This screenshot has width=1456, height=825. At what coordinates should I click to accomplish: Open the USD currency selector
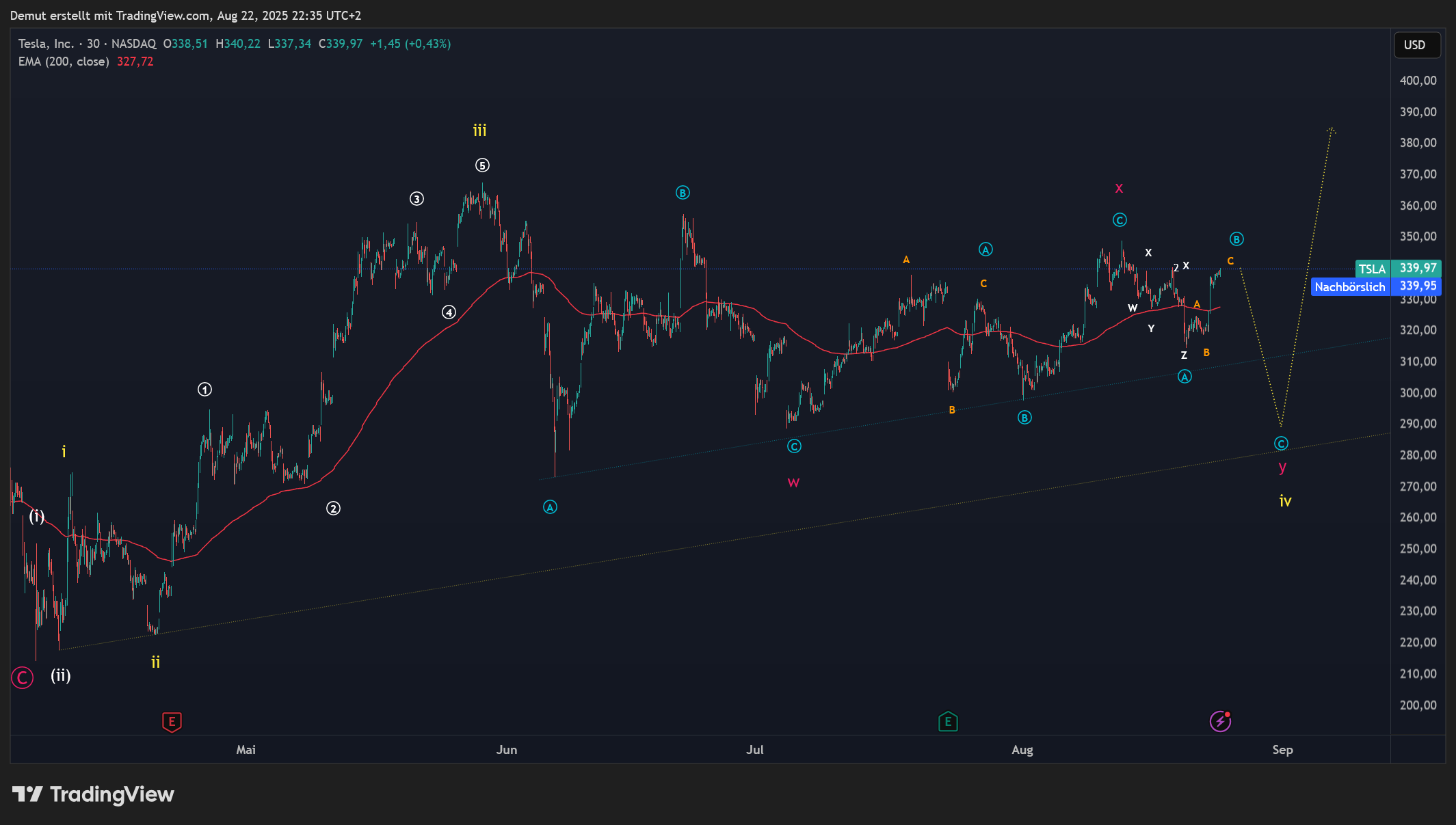point(1416,45)
